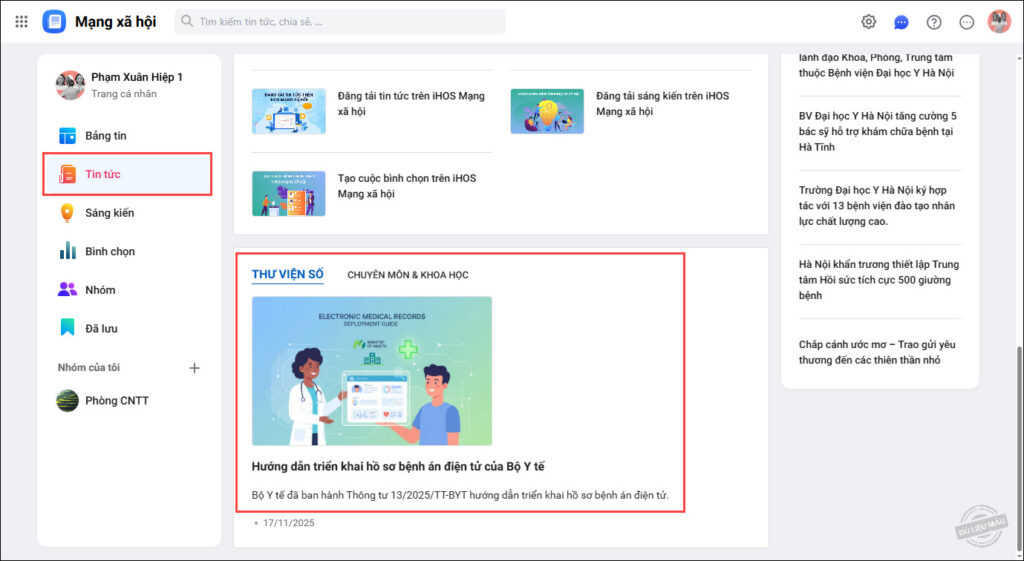The image size is (1024, 561).
Task: Open news BV Đại học Y Hà Nội tăng cường
Action: [x=880, y=131]
